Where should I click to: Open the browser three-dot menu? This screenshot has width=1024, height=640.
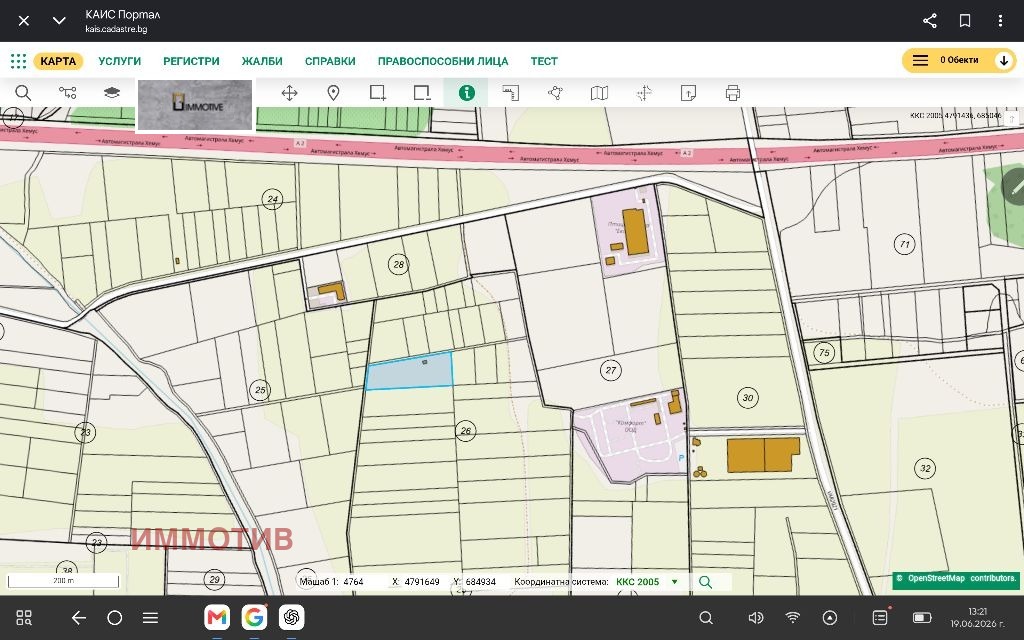[x=1000, y=21]
